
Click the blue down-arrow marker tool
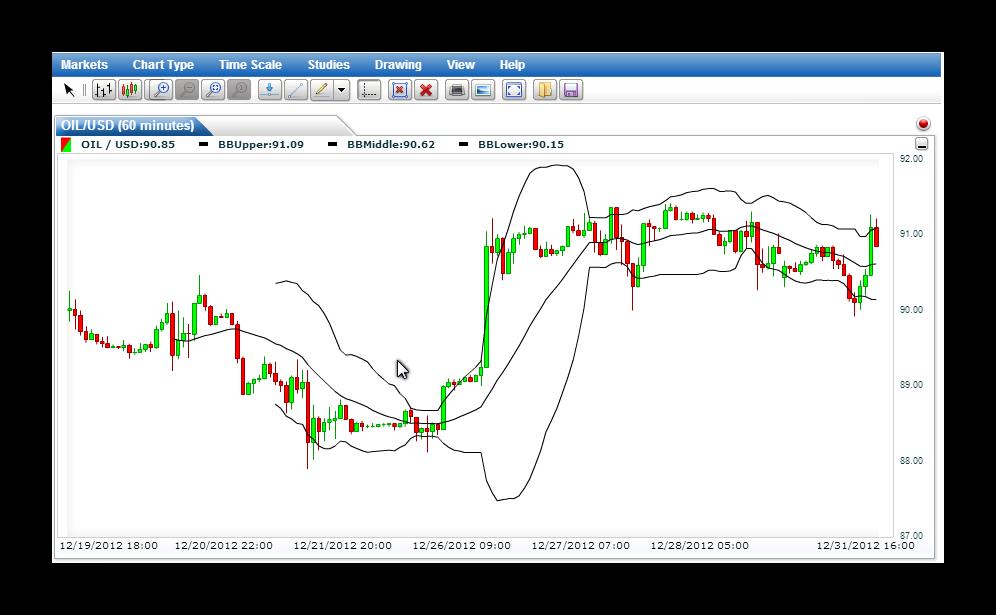point(270,90)
